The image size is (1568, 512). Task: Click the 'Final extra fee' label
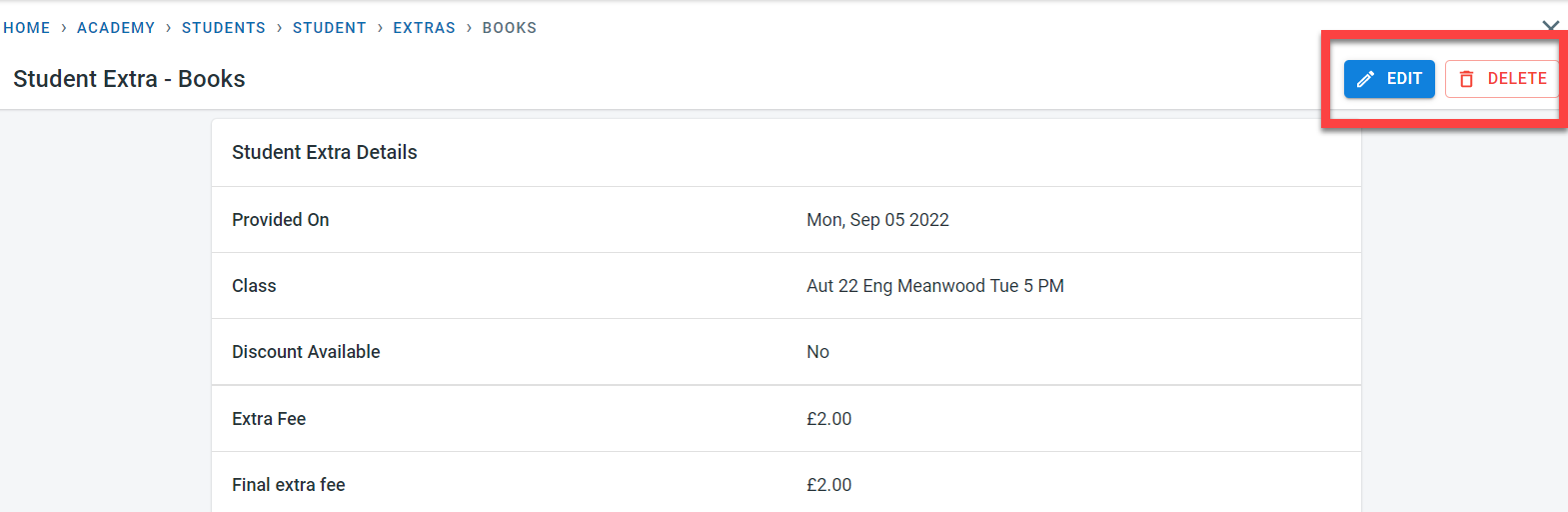pyautogui.click(x=289, y=485)
